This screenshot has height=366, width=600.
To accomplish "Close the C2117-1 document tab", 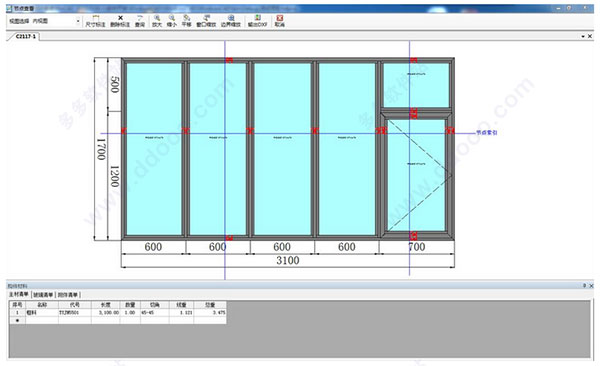I will pos(590,36).
